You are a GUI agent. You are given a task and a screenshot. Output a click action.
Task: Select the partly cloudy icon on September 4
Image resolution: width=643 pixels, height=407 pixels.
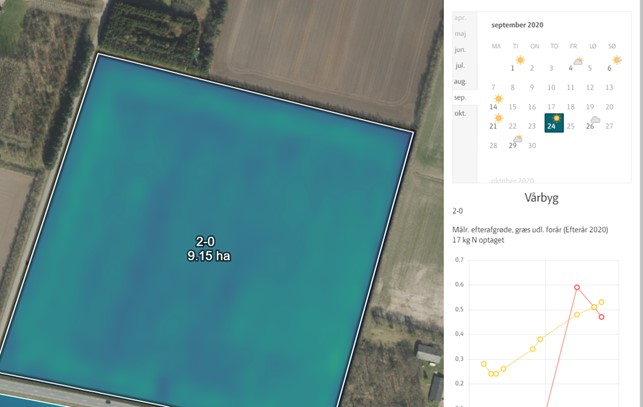pyautogui.click(x=576, y=63)
